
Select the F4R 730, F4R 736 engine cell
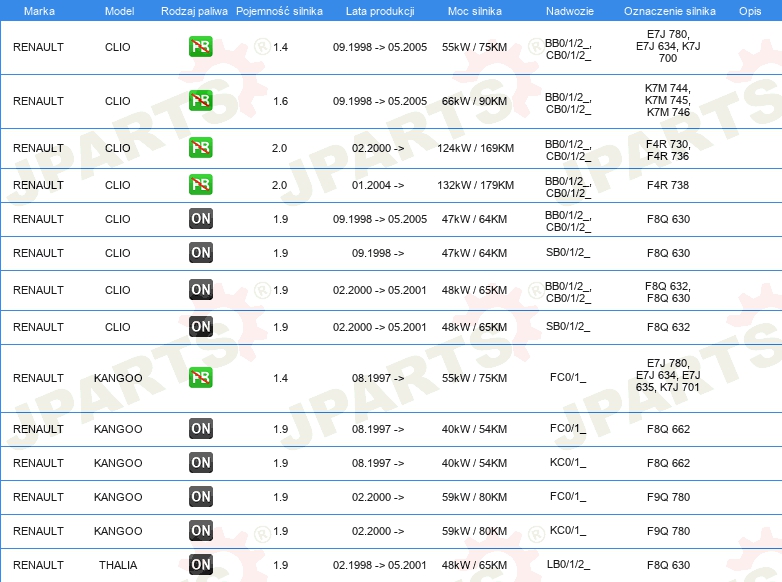668,149
